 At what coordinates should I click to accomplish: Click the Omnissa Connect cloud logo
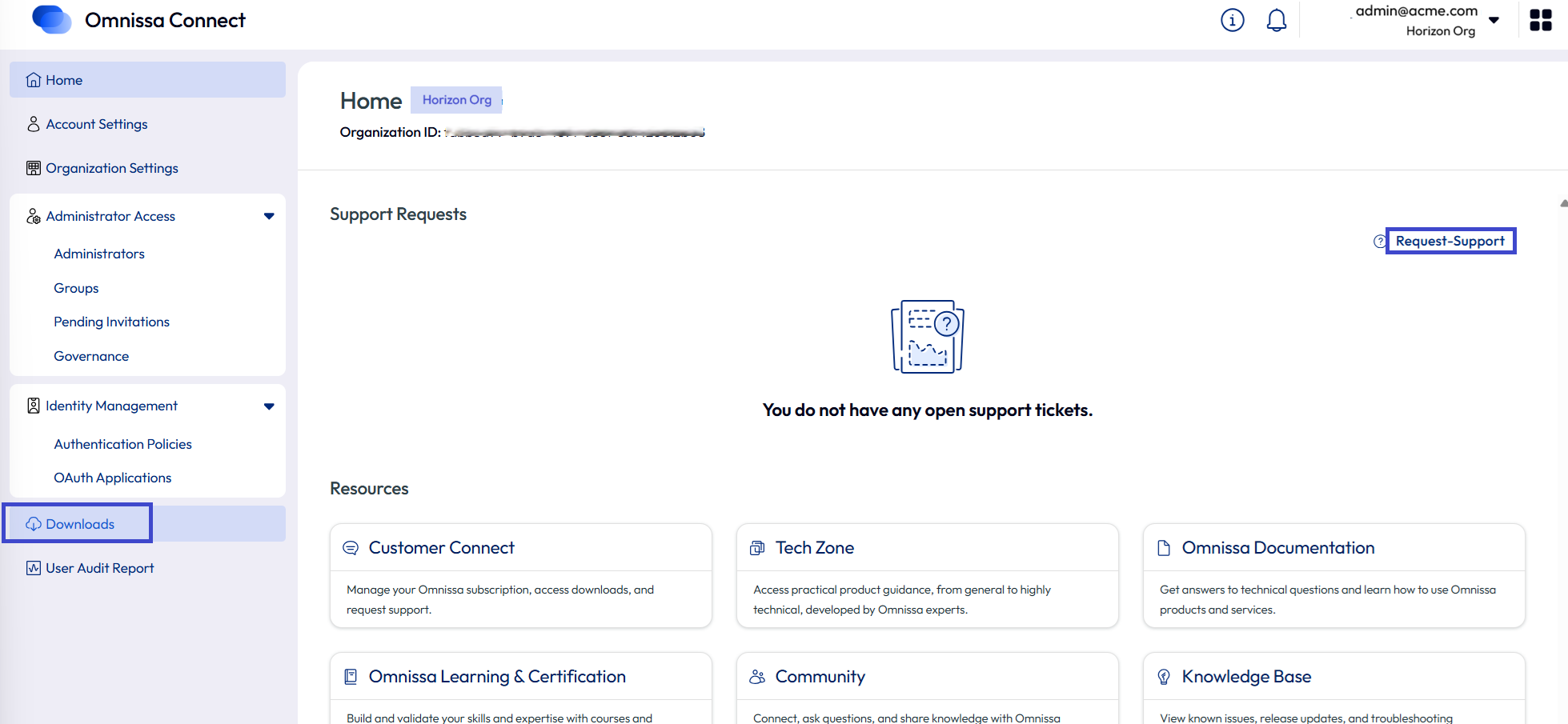click(51, 20)
